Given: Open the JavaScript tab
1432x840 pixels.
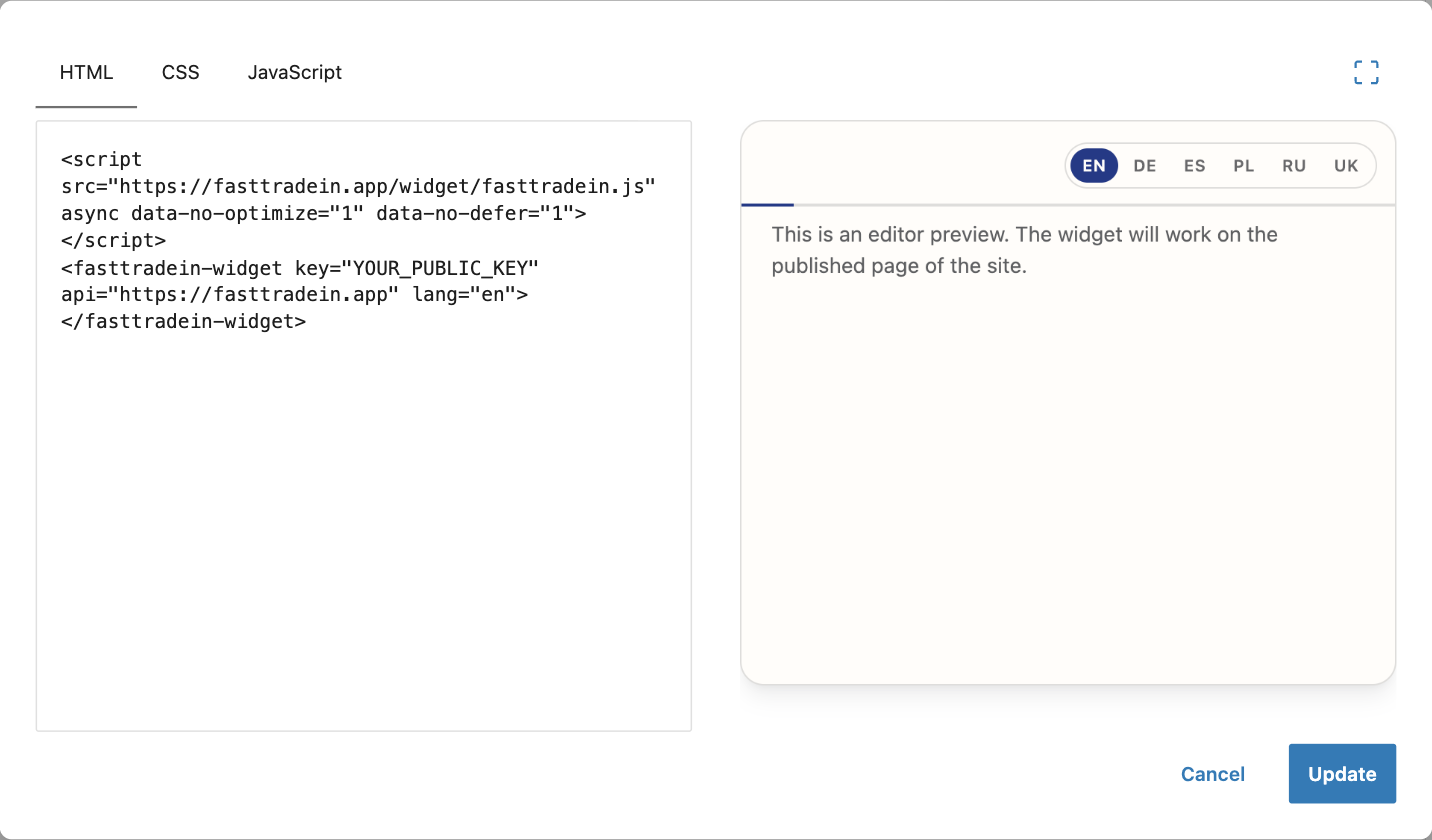Looking at the screenshot, I should pyautogui.click(x=295, y=72).
